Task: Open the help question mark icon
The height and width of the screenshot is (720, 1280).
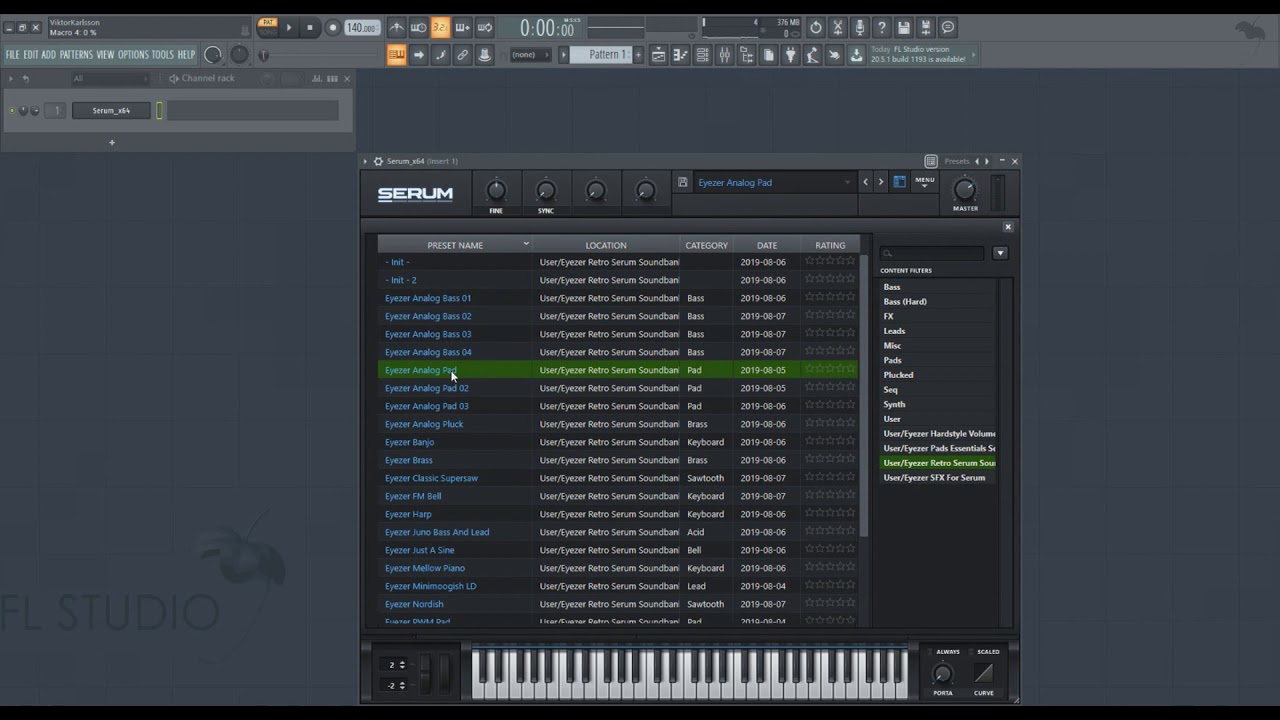Action: point(882,28)
